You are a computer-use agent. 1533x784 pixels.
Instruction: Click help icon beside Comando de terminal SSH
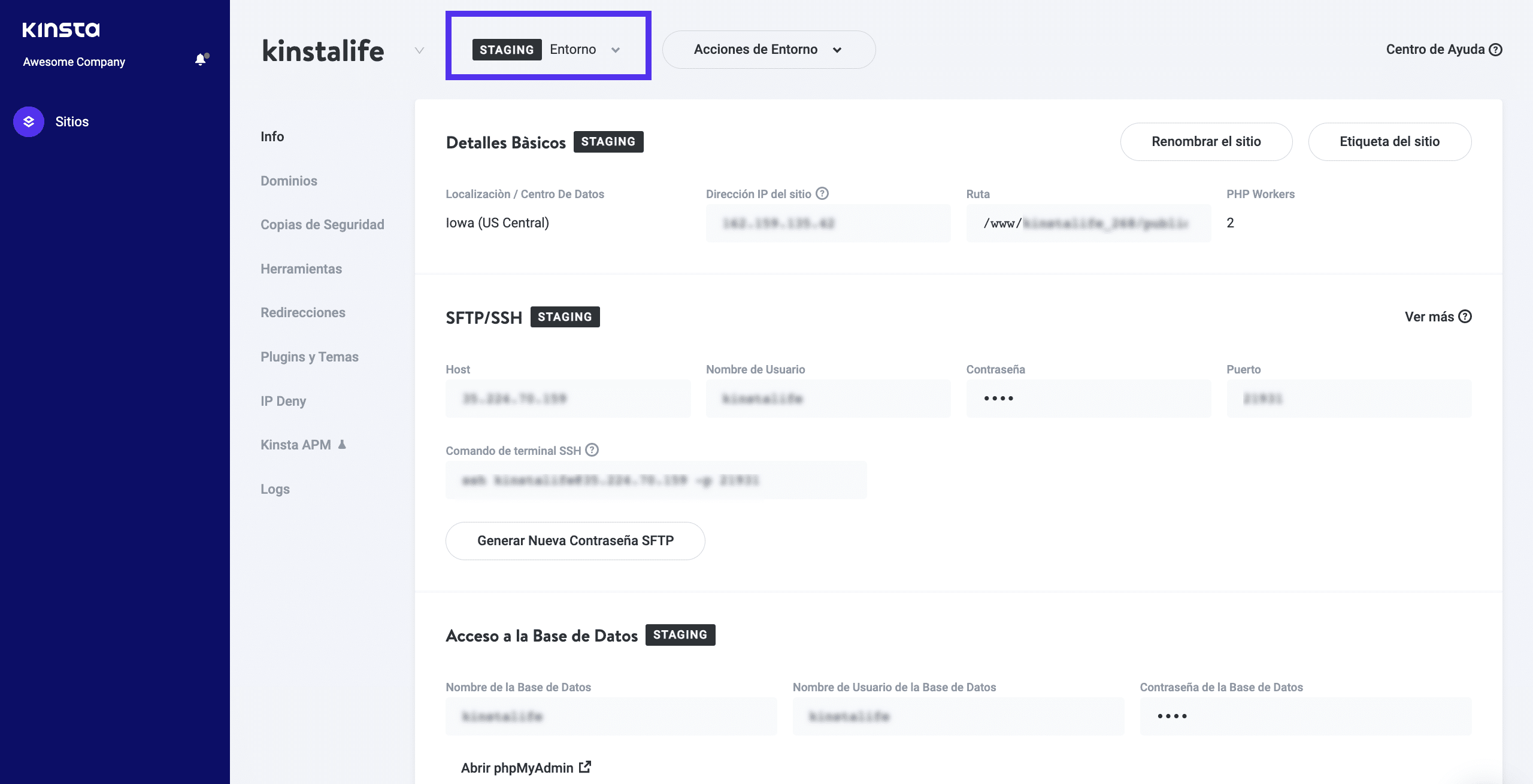coord(592,450)
